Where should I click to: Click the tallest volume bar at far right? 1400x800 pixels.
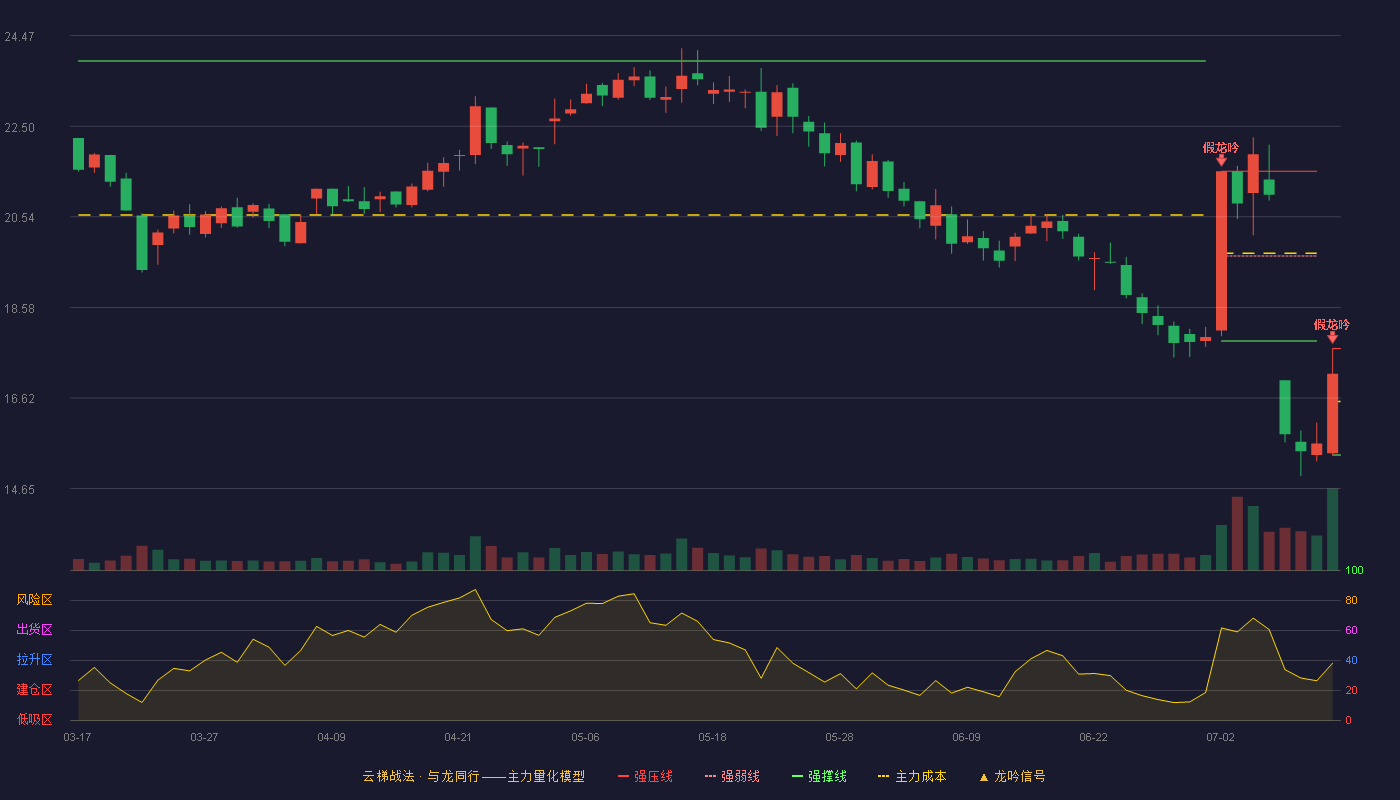1332,529
